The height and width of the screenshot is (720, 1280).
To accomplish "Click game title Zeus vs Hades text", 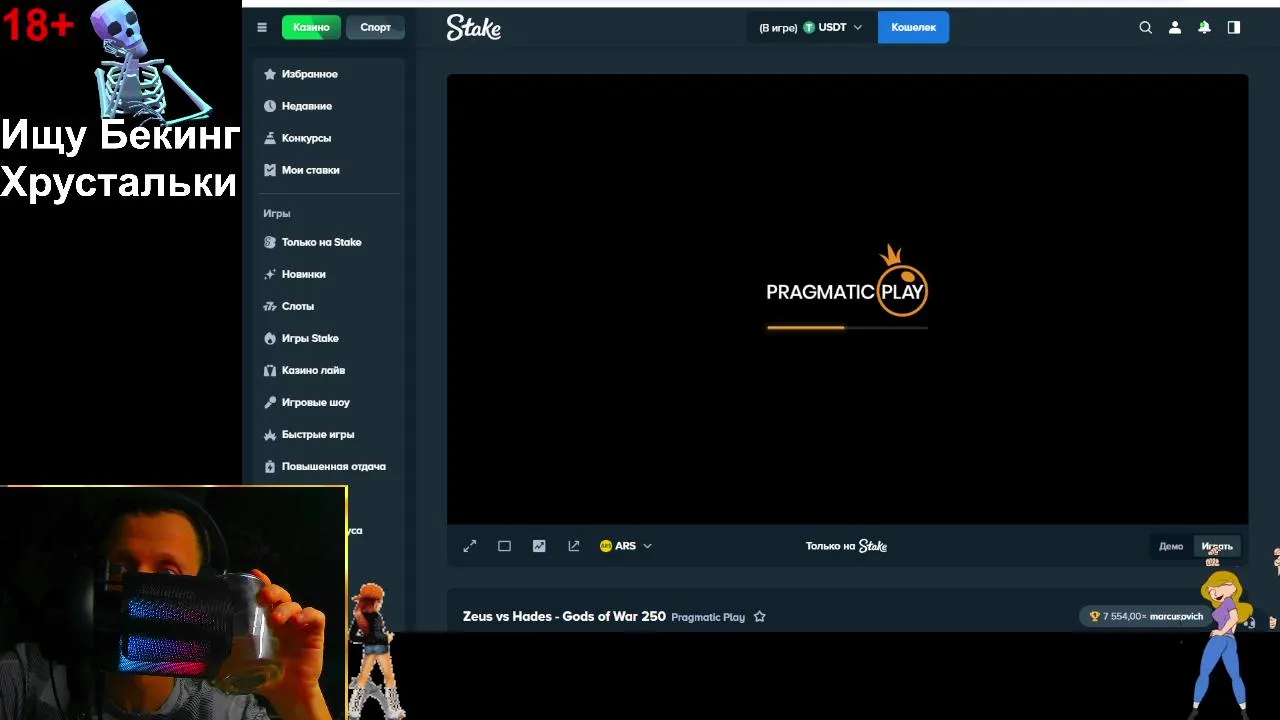I will click(564, 616).
